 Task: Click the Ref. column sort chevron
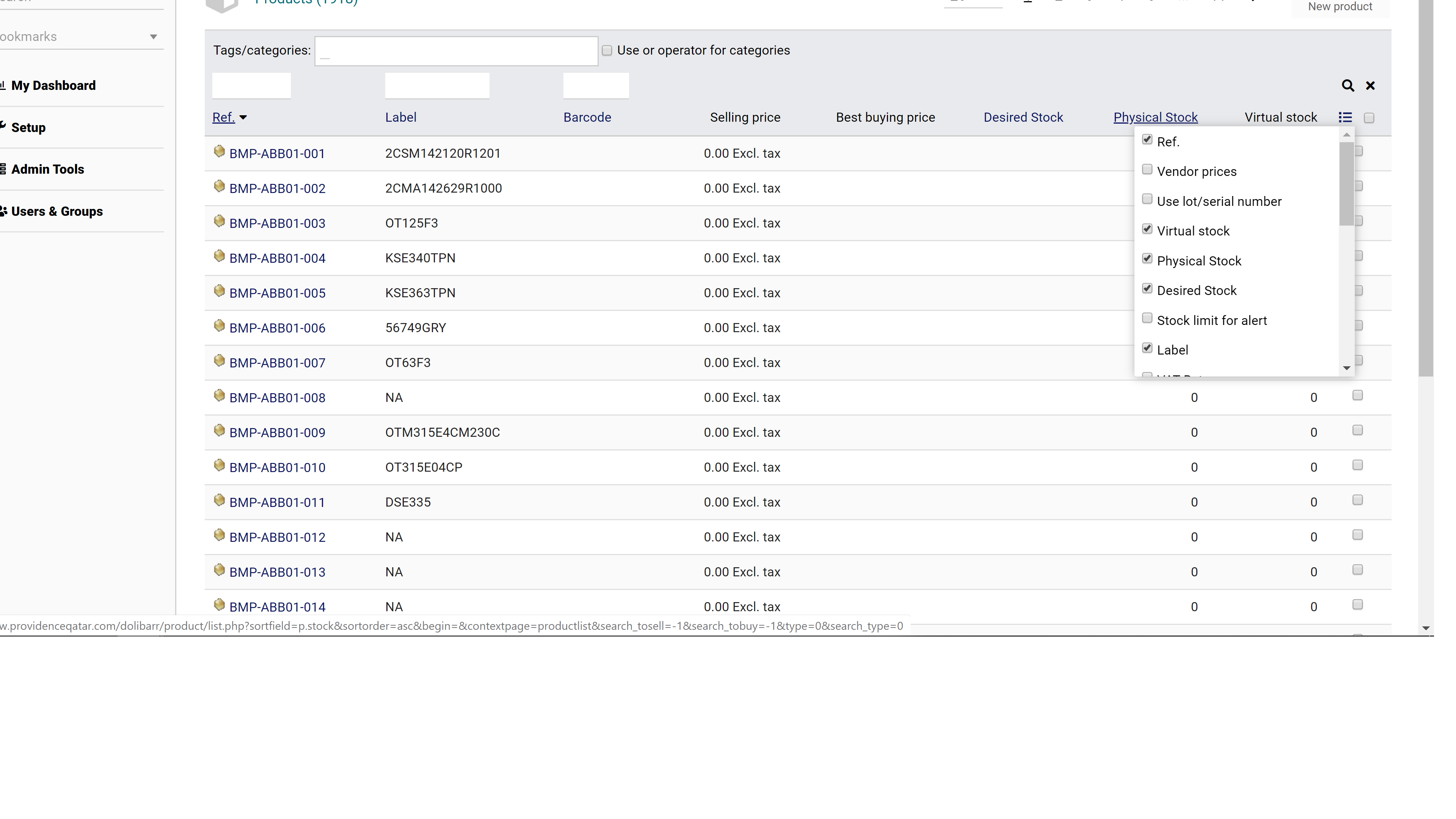(243, 118)
